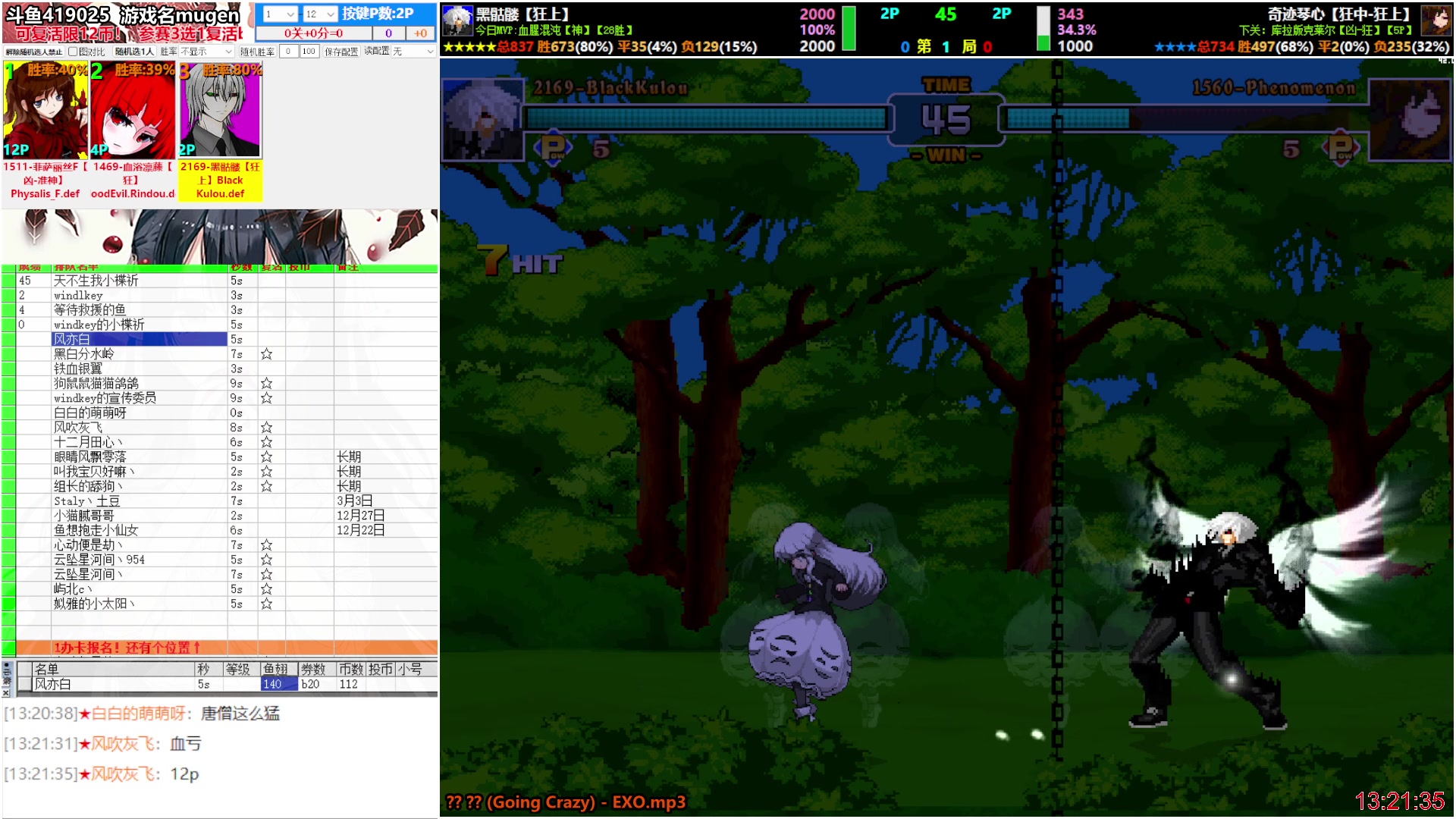Select the 天不生我小楪祈 queue row
The width and height of the screenshot is (1456, 819).
tap(140, 281)
